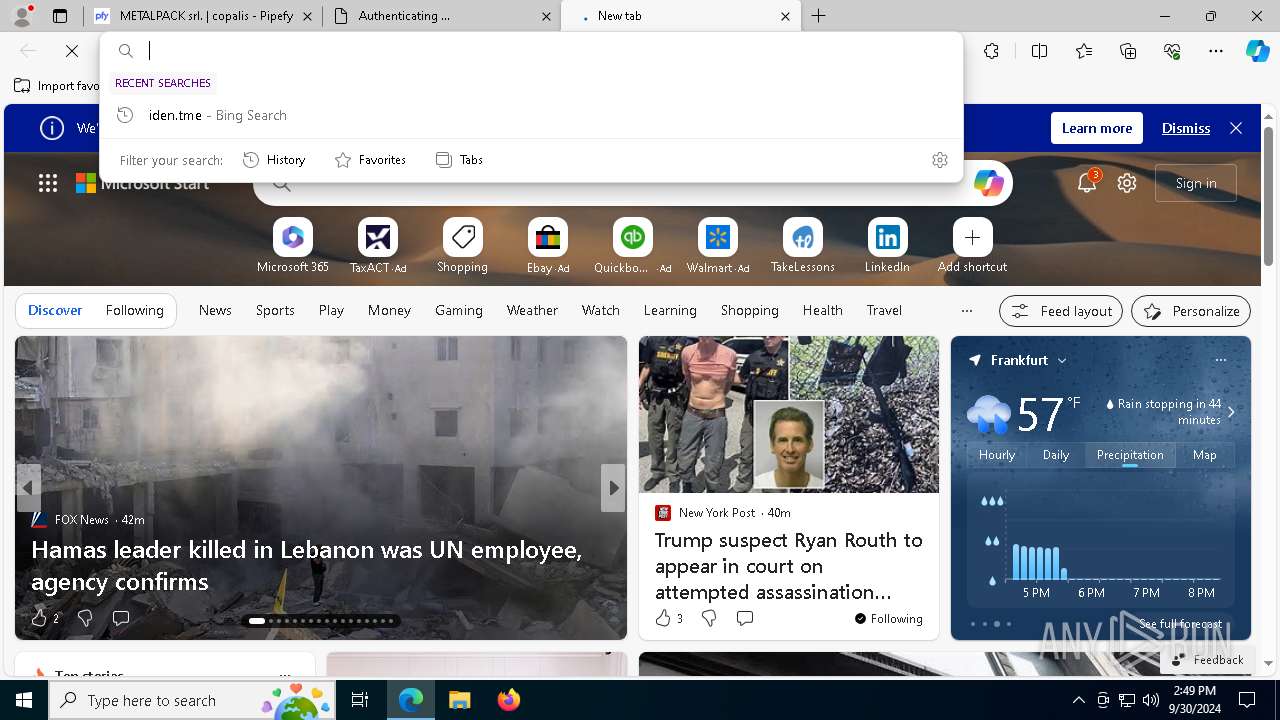Image resolution: width=1280 pixels, height=720 pixels.
Task: Open the Feed layout button
Action: [1061, 311]
